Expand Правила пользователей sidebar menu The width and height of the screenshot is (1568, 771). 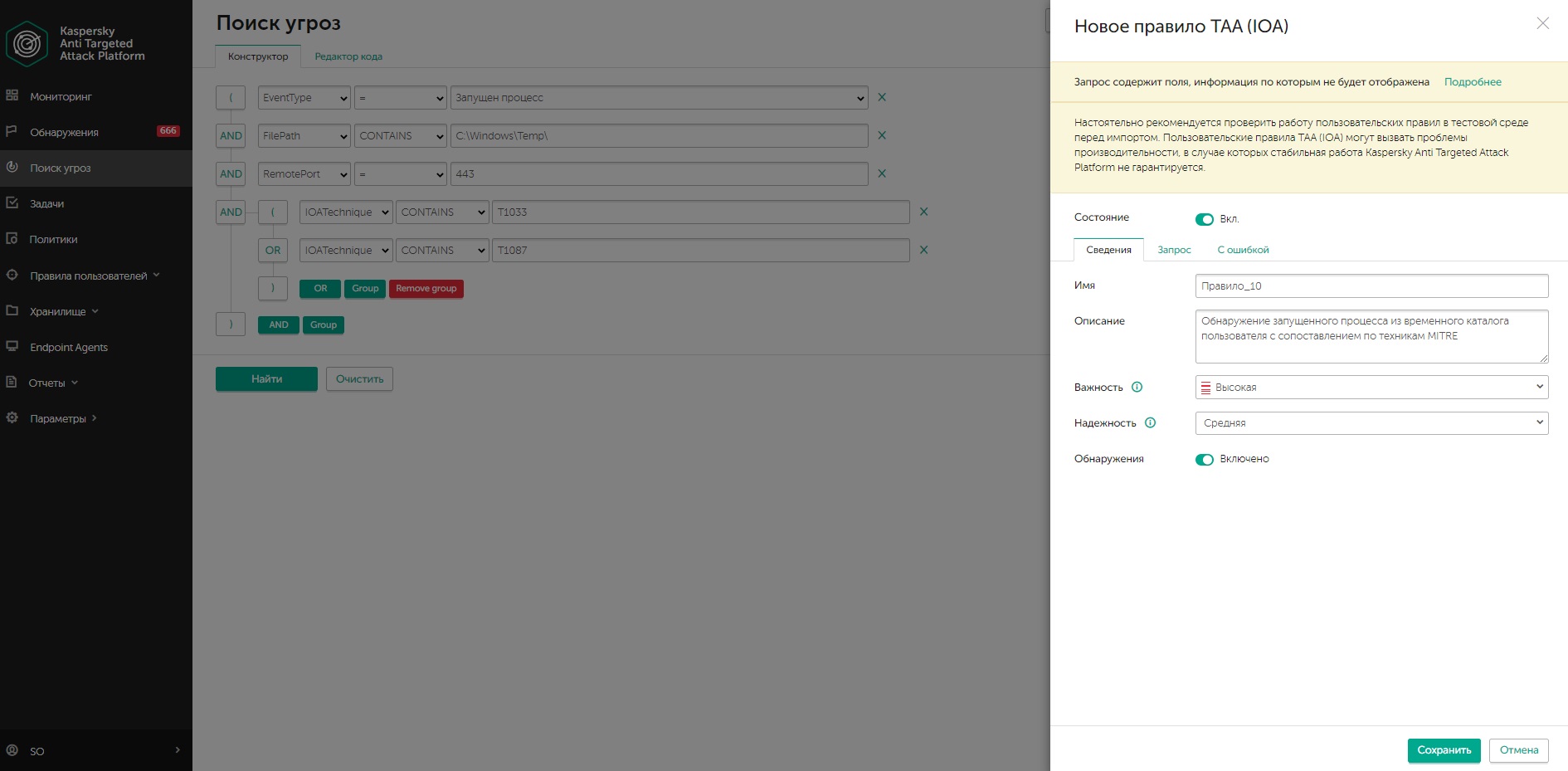click(89, 276)
